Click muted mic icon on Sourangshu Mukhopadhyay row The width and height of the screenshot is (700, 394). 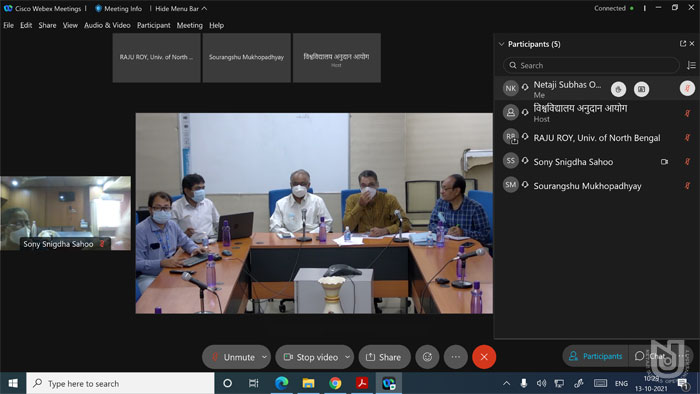click(x=688, y=186)
